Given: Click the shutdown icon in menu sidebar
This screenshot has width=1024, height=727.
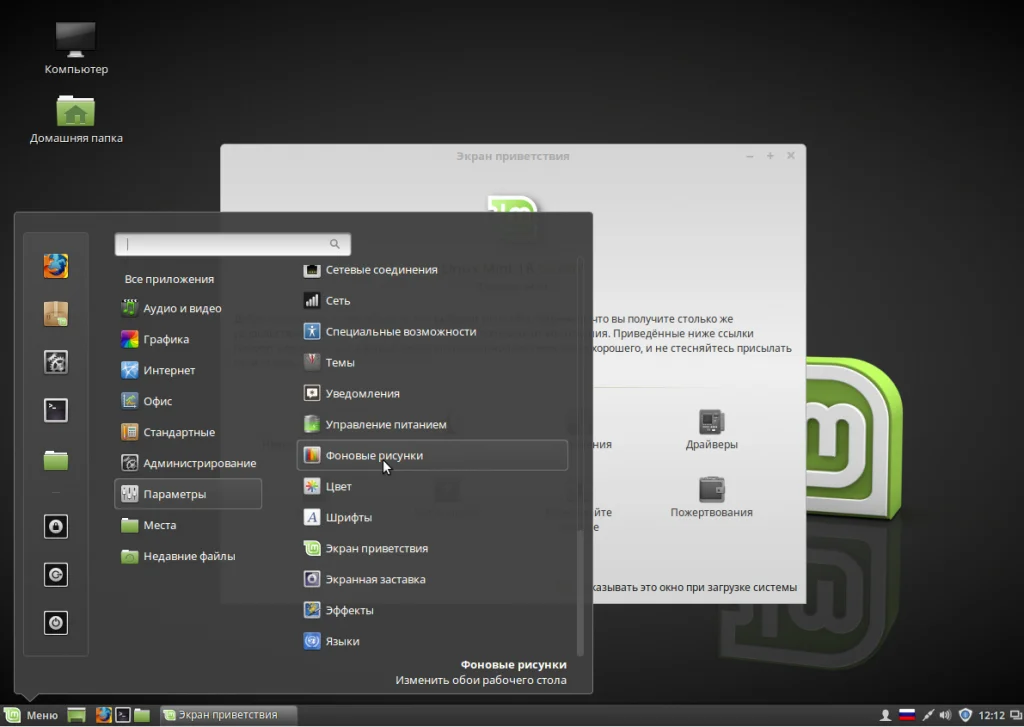Looking at the screenshot, I should click(x=56, y=622).
